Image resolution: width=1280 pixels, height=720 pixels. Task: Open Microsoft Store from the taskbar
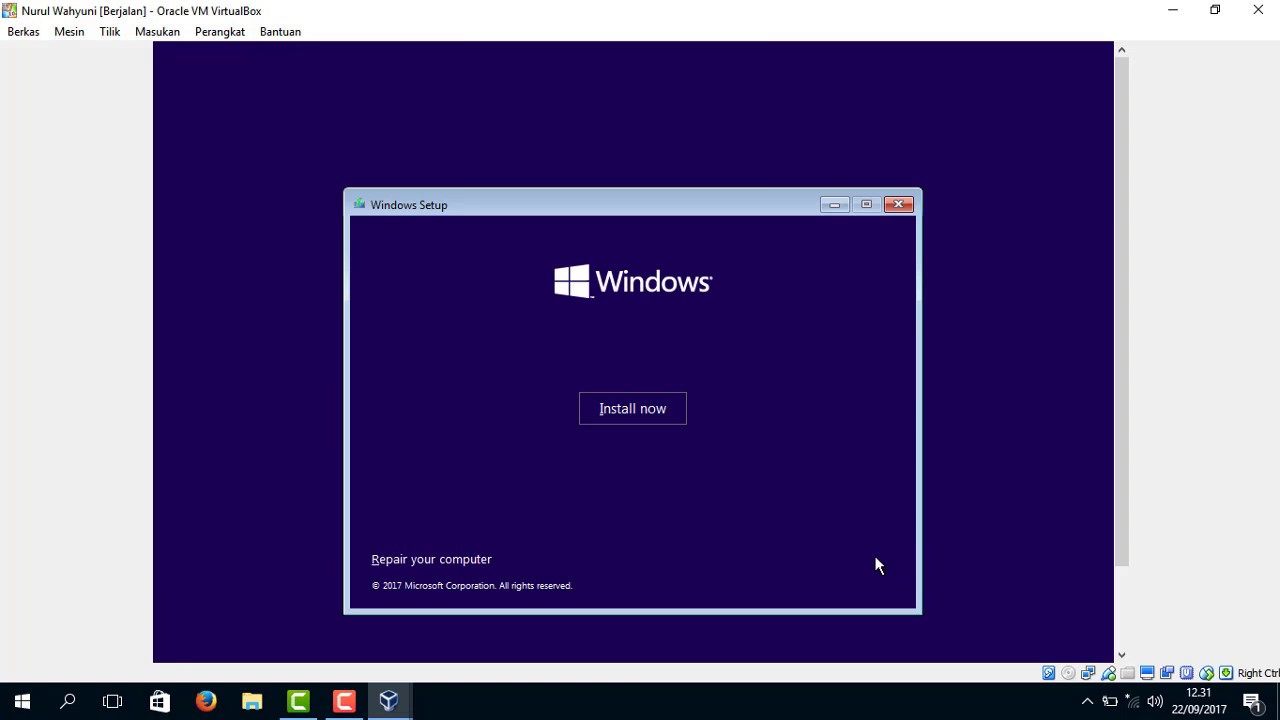pyautogui.click(x=160, y=701)
